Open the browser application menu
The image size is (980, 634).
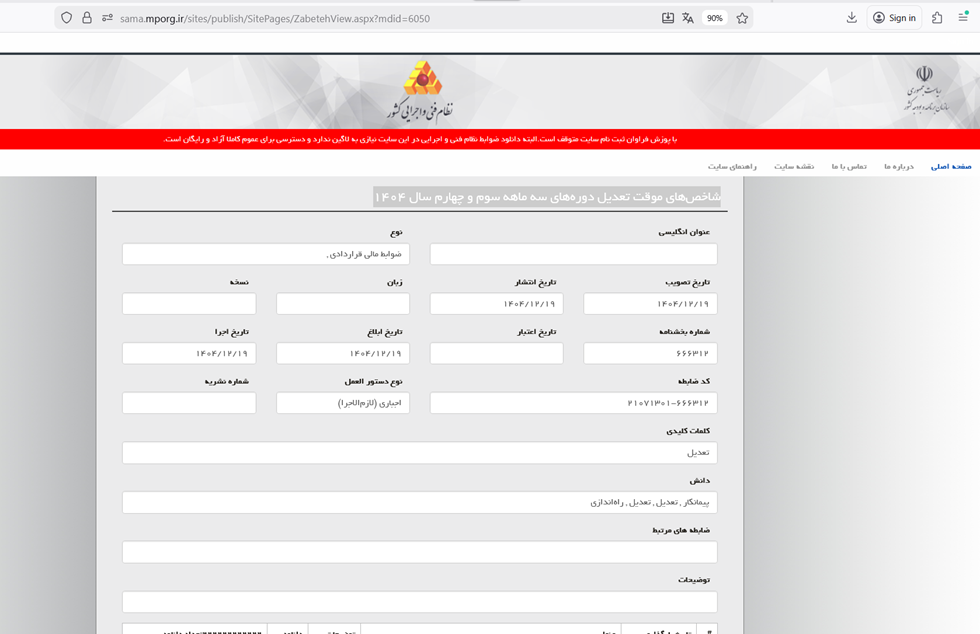963,18
